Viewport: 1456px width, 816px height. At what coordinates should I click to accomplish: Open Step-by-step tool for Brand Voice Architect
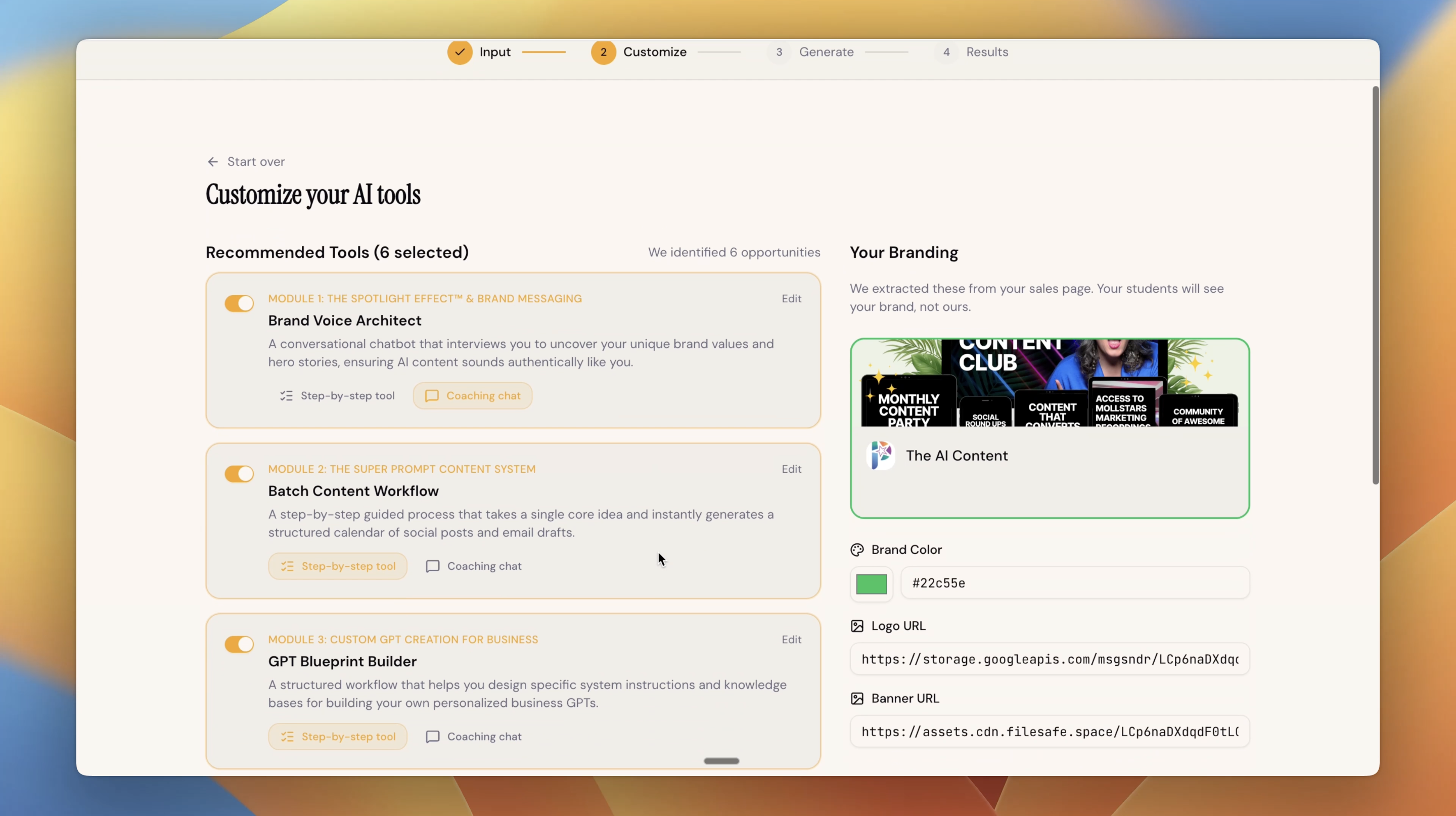(x=337, y=395)
